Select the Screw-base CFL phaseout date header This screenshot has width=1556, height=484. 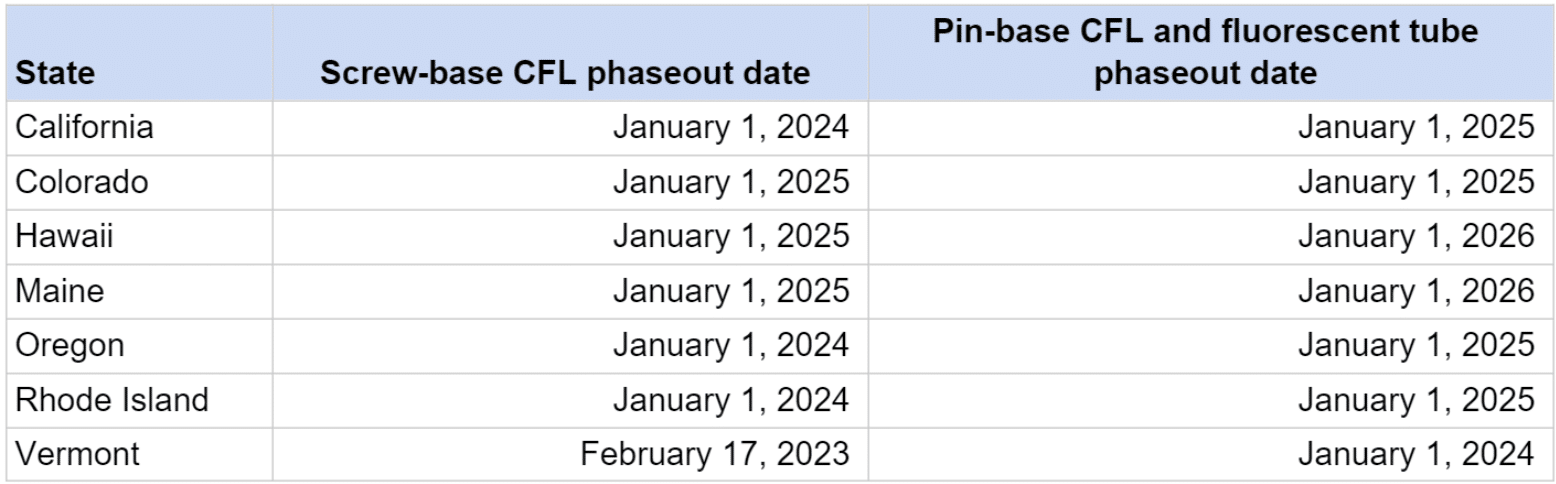click(565, 73)
